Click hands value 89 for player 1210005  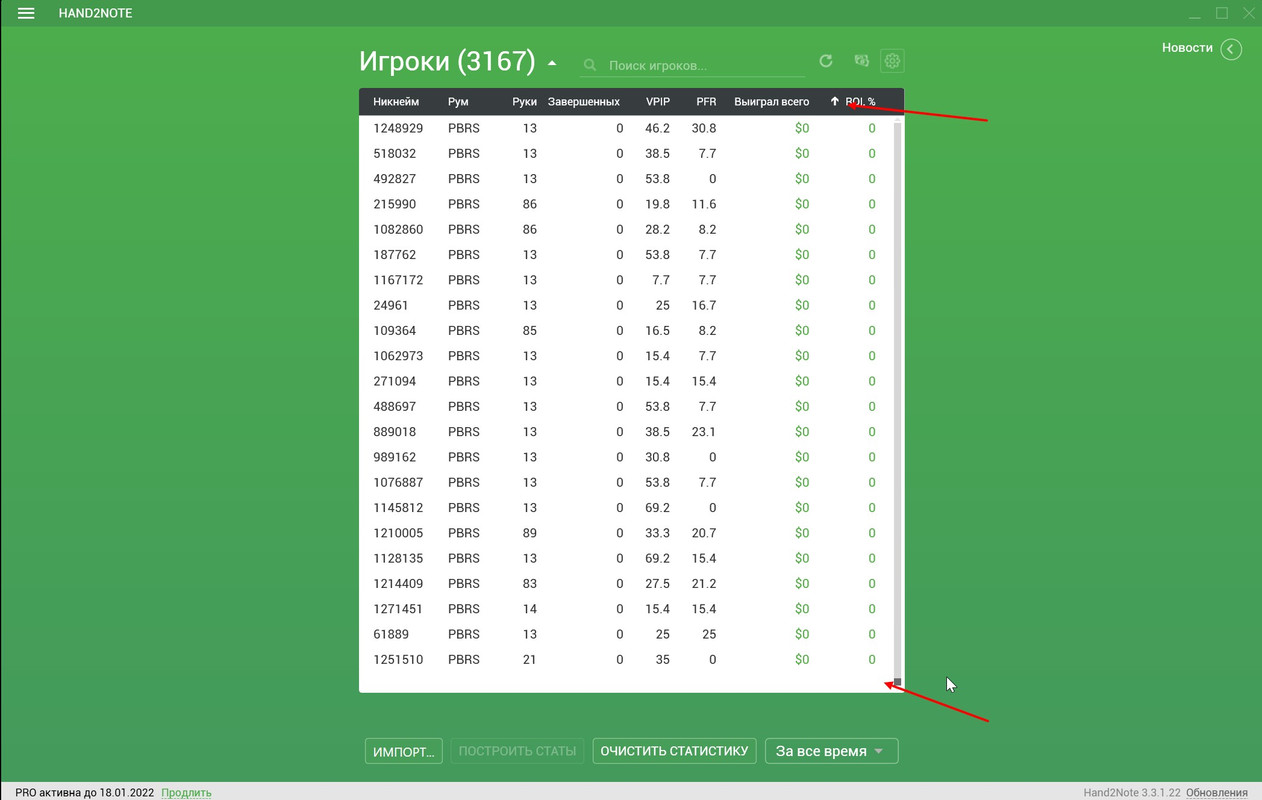(x=530, y=533)
